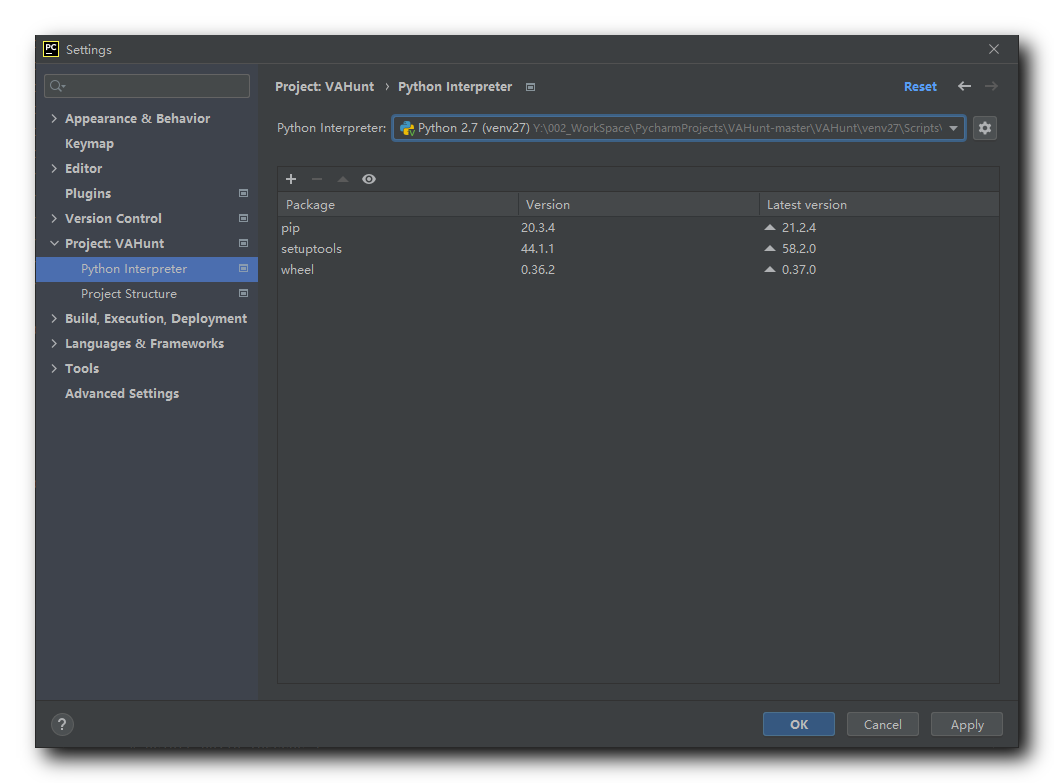
Task: Click setuptools version 44.1.1 cell
Action: [537, 248]
